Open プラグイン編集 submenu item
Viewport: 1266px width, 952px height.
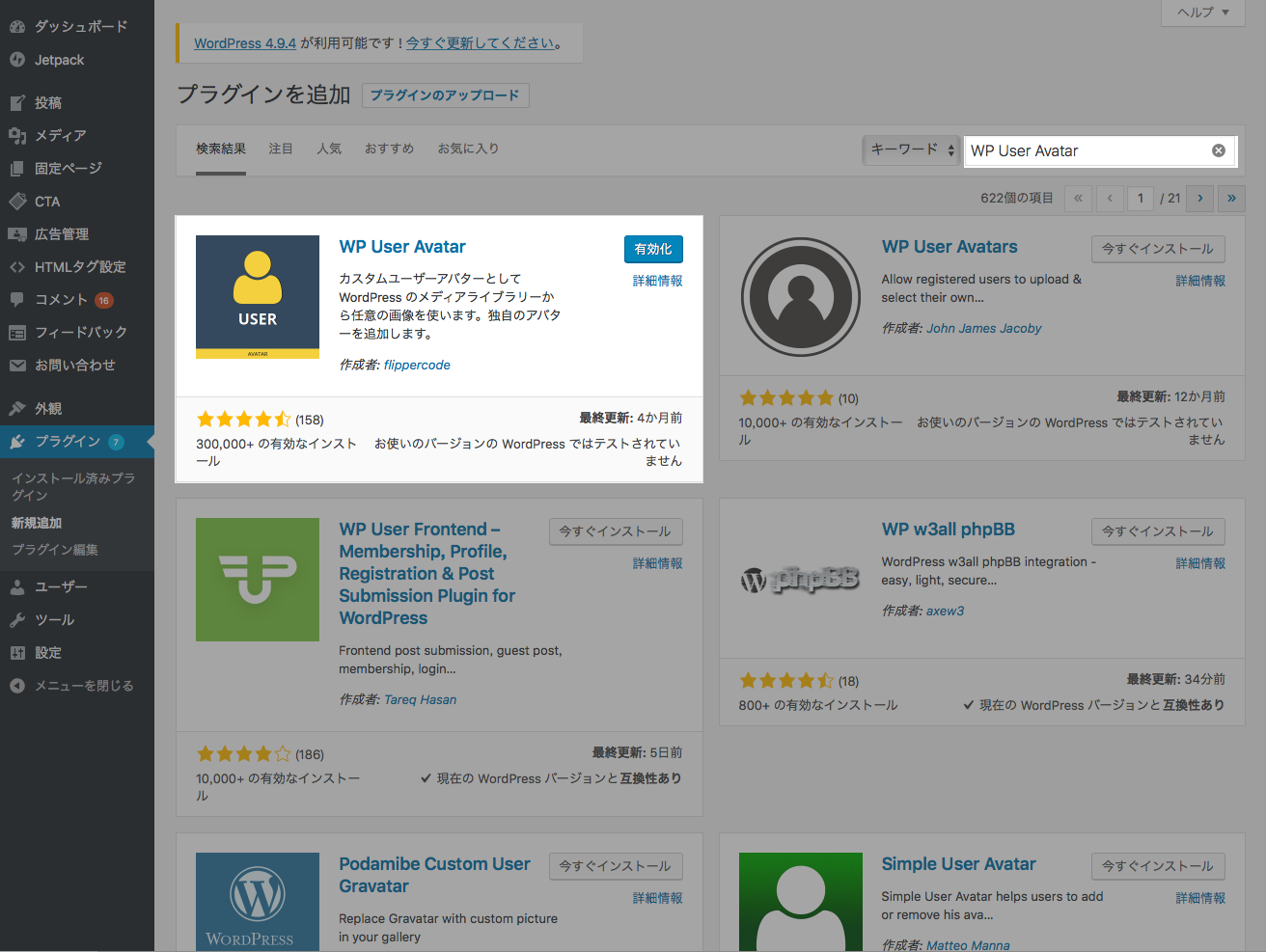pyautogui.click(x=55, y=550)
